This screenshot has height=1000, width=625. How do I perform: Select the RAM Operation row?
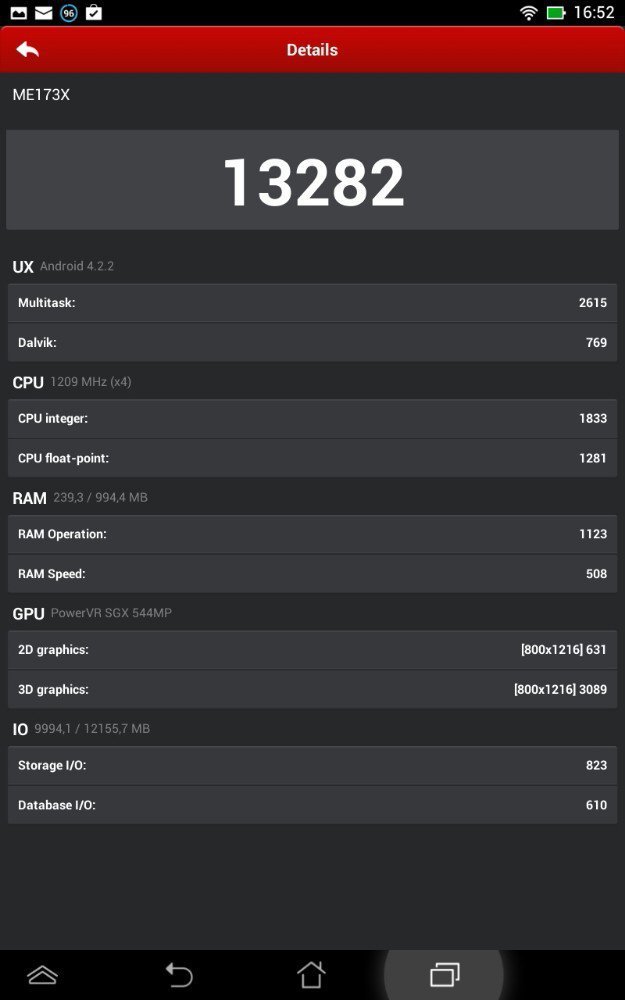312,534
